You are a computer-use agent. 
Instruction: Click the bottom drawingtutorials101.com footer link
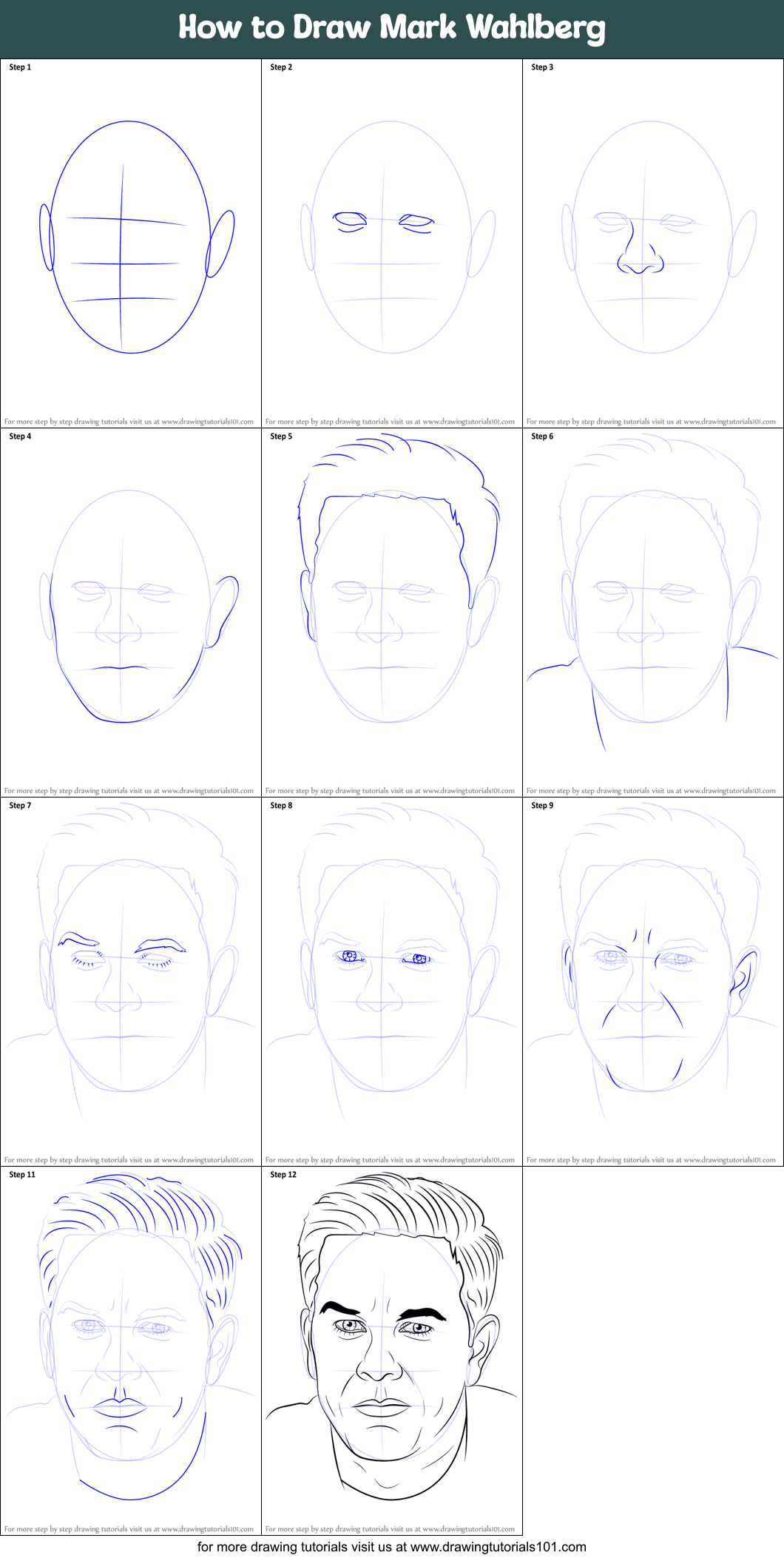coord(391,1547)
